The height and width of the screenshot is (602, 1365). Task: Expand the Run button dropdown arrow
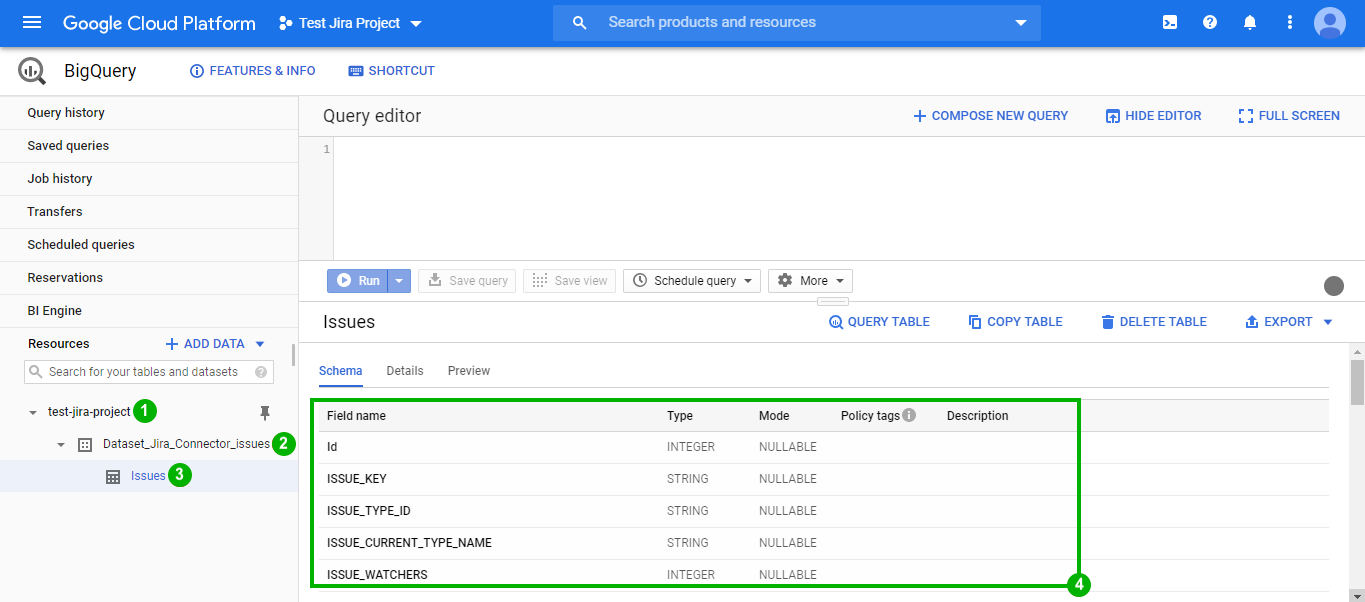[x=397, y=280]
